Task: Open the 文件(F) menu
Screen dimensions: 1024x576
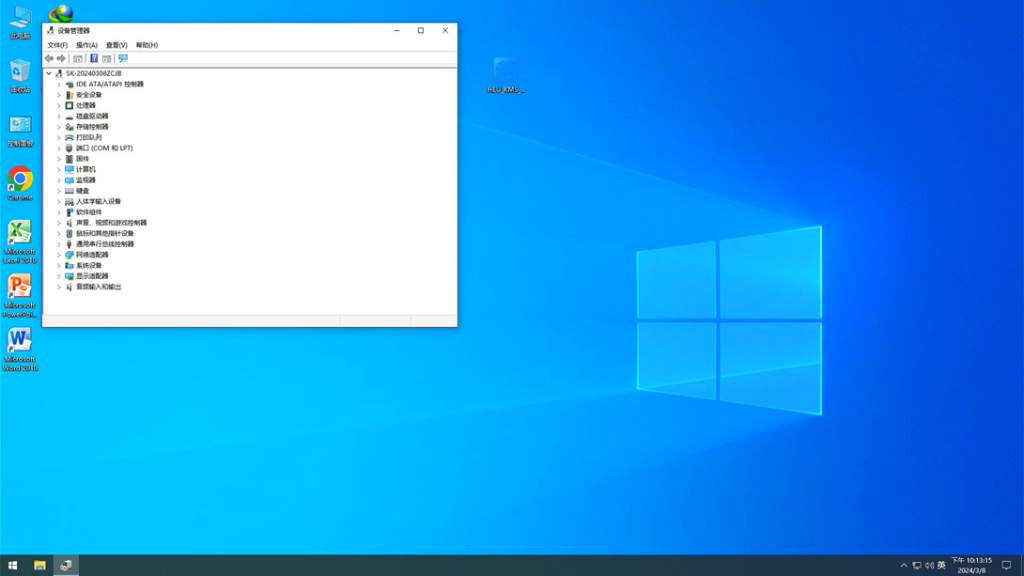Action: click(57, 45)
